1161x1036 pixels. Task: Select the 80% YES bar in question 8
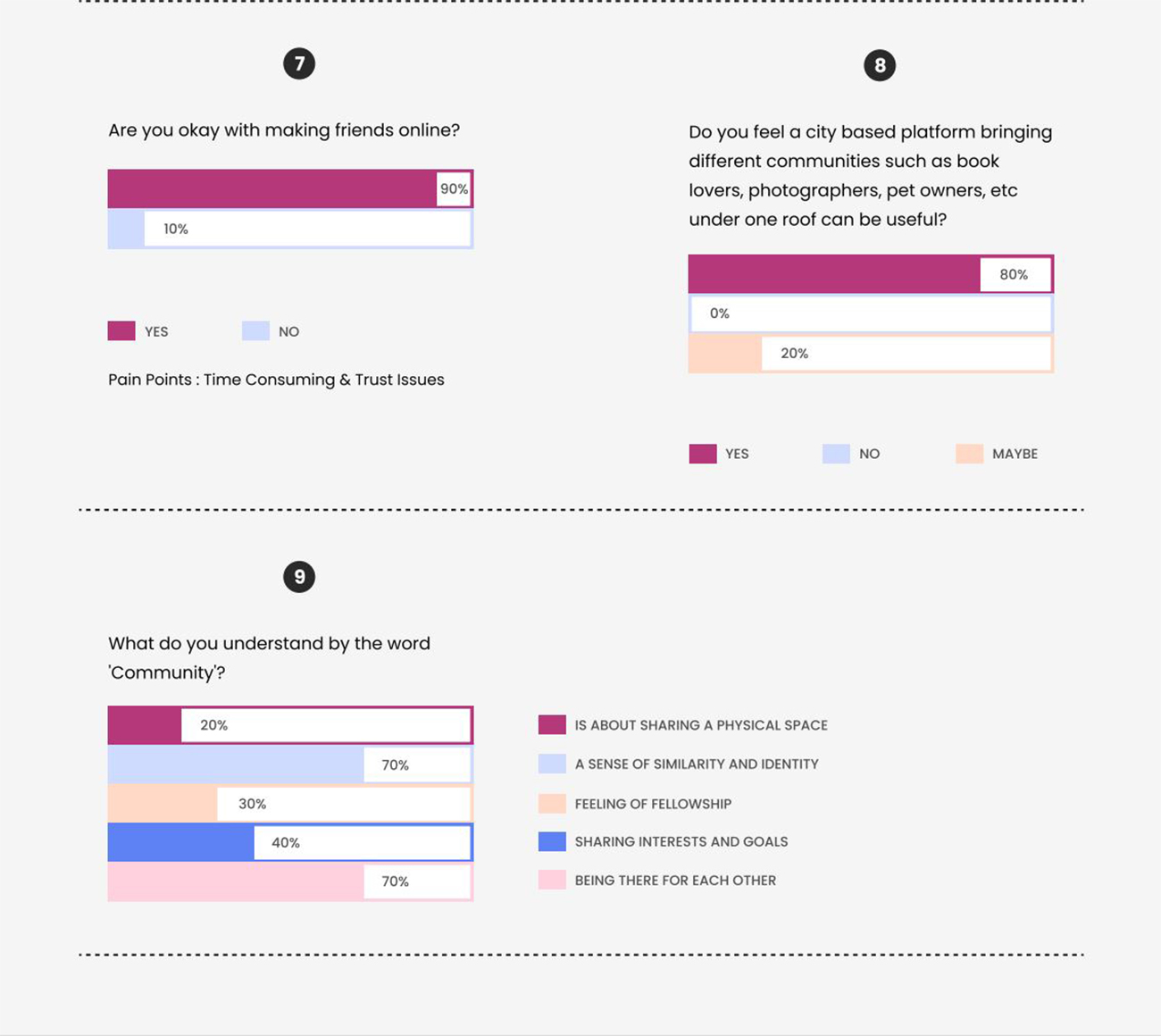tap(871, 274)
